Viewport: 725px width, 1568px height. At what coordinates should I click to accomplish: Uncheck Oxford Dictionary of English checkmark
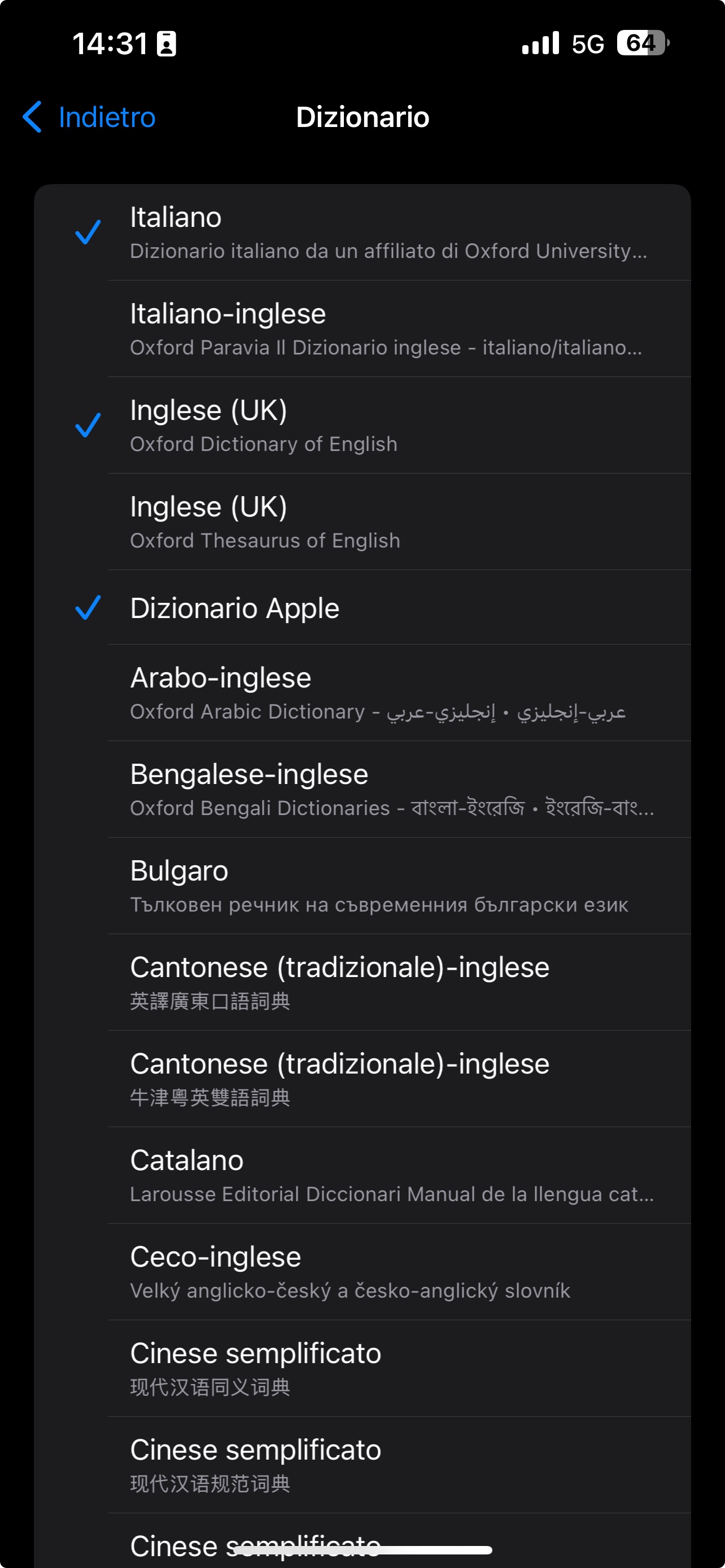click(x=88, y=425)
